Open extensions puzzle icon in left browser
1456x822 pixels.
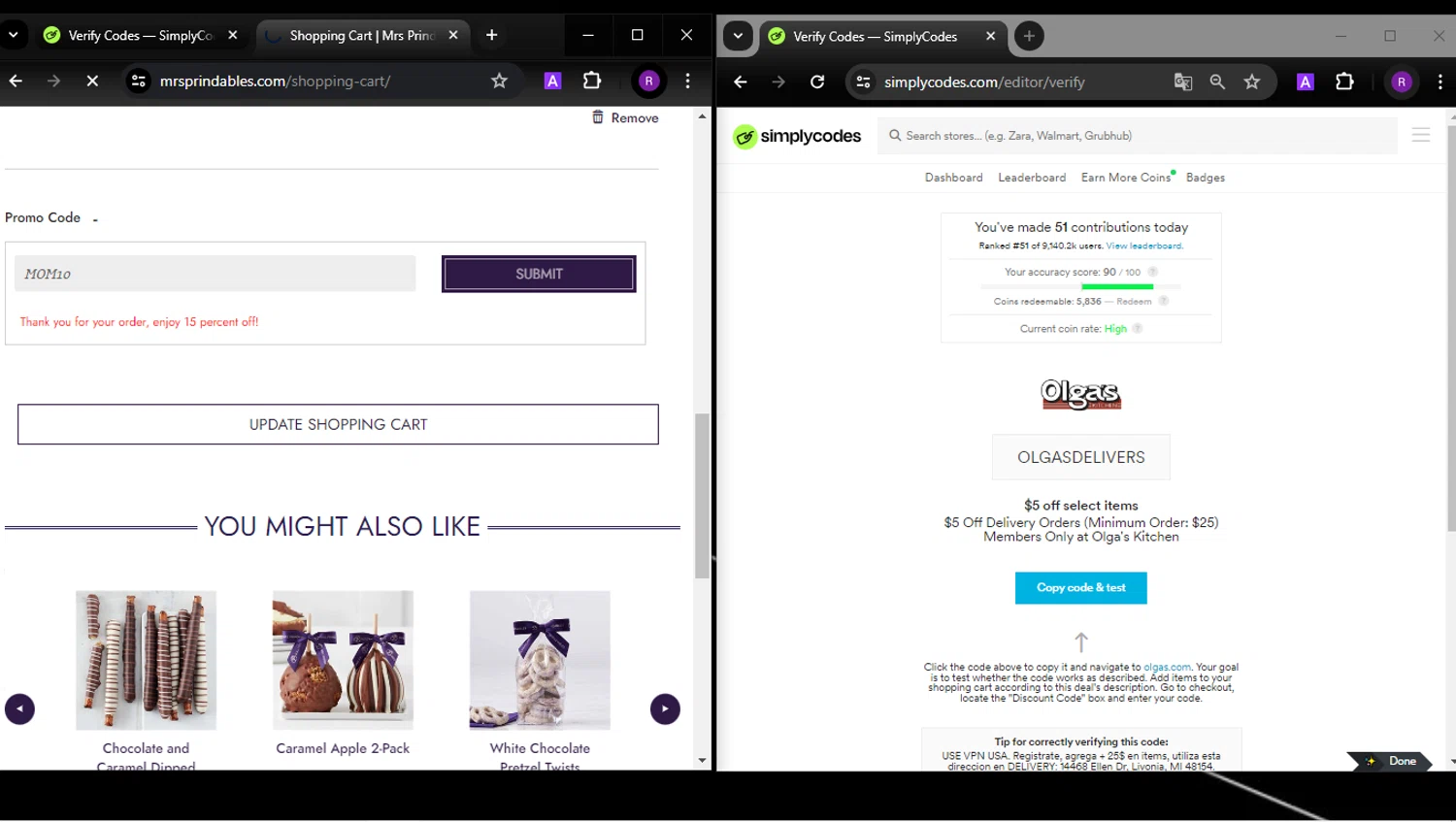tap(592, 82)
